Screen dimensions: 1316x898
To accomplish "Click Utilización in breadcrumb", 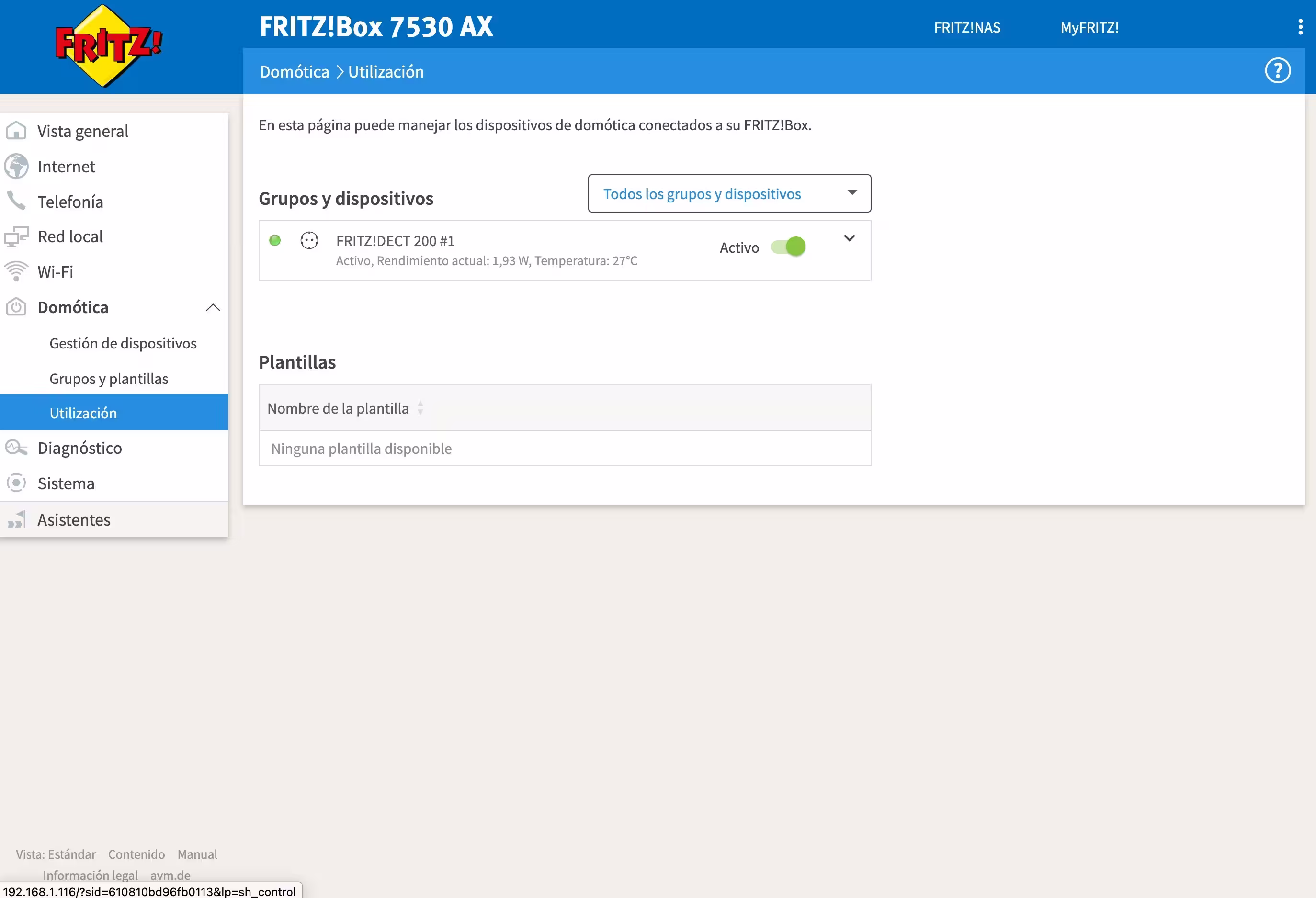I will 386,72.
